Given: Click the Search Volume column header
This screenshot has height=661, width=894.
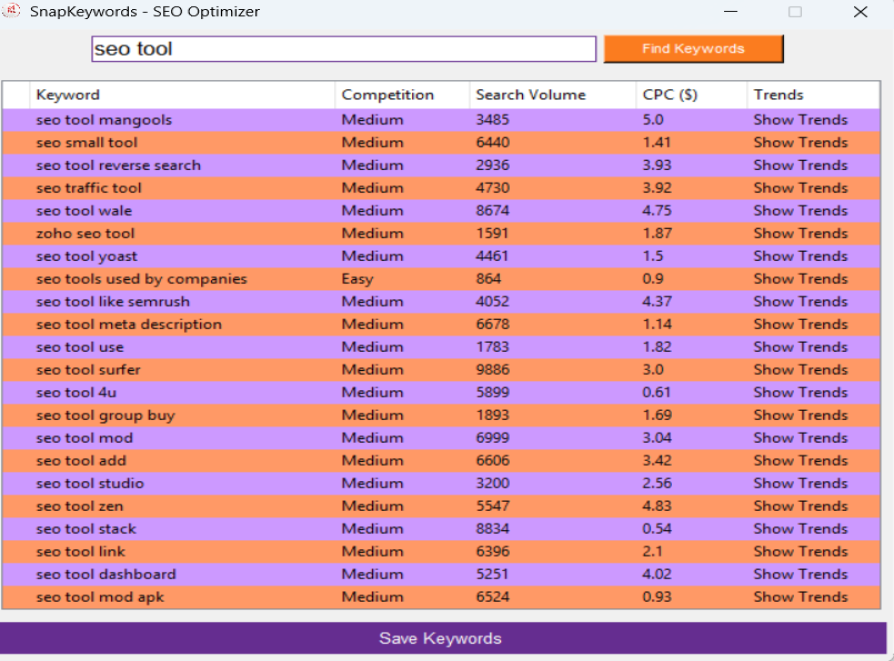Looking at the screenshot, I should coord(530,95).
